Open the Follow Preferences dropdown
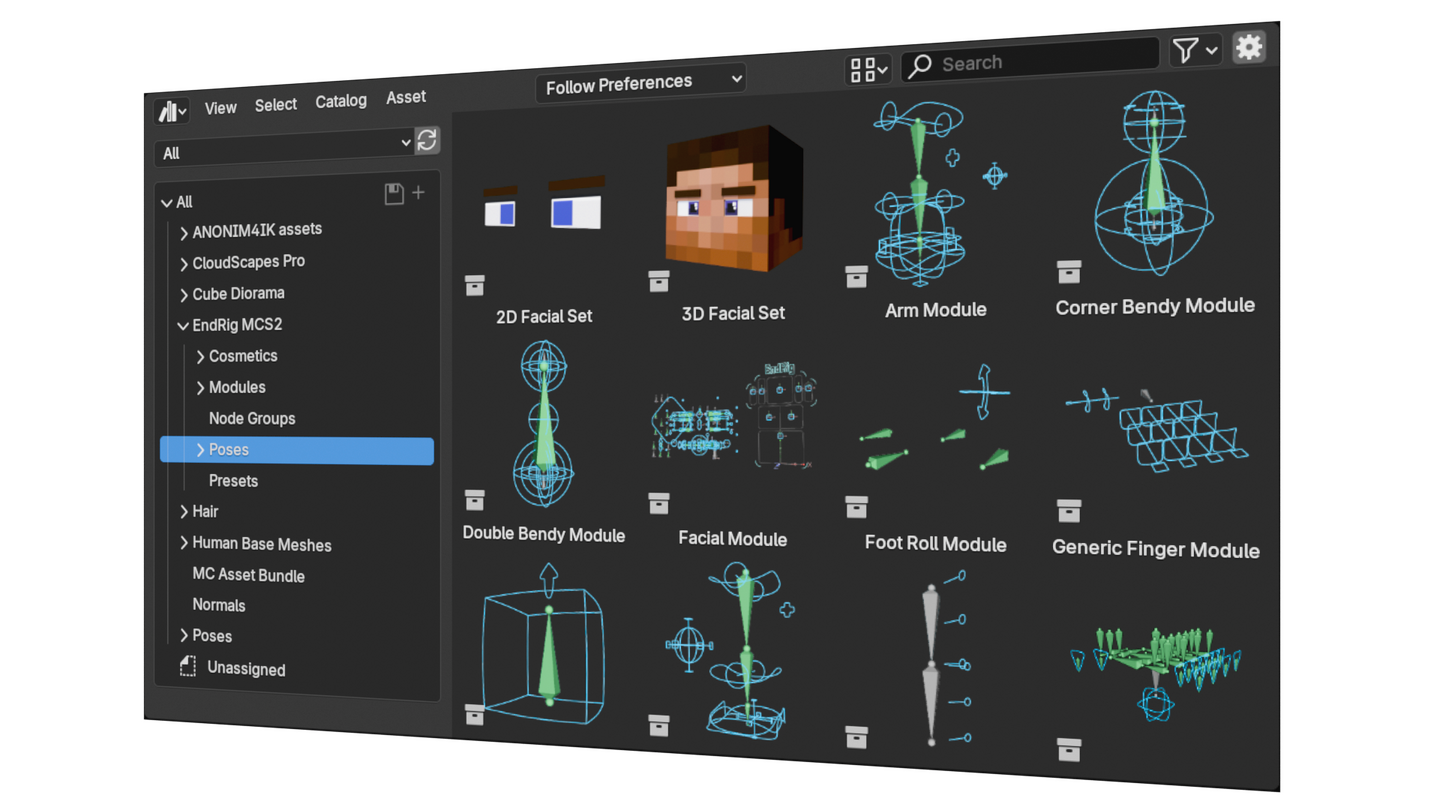 point(641,83)
